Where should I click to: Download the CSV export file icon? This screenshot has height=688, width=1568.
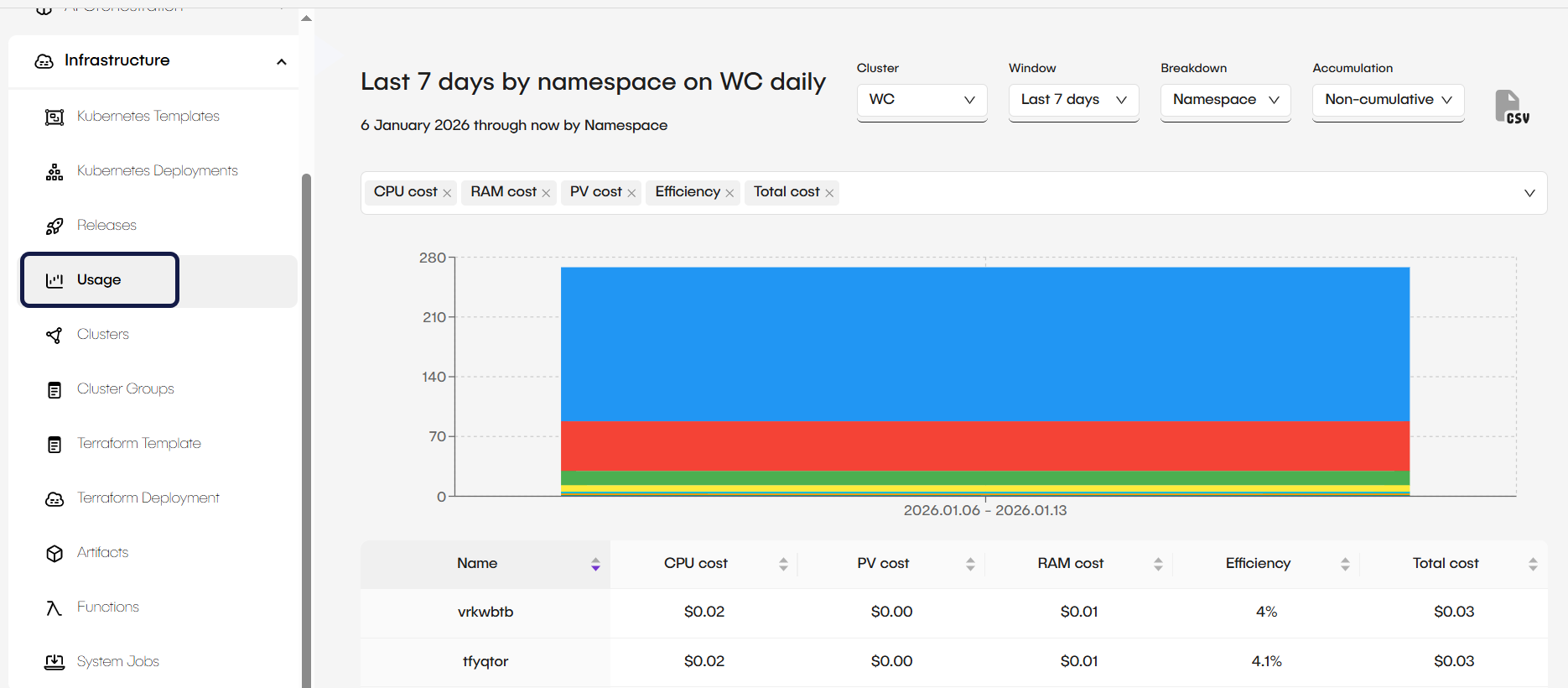[x=1511, y=107]
